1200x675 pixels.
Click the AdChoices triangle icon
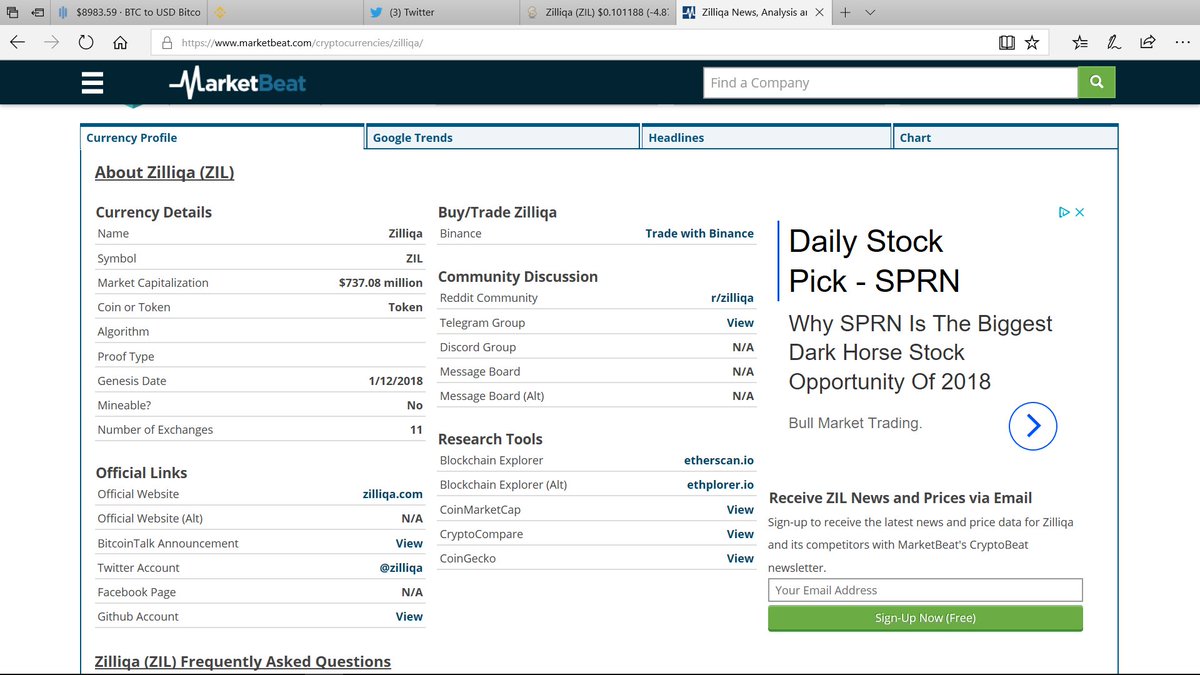click(1065, 212)
